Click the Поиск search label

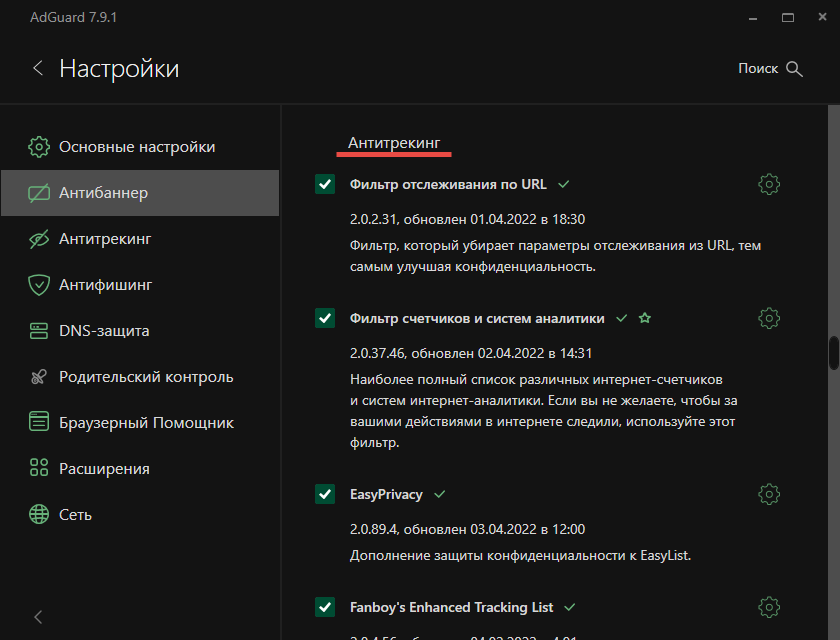[758, 69]
